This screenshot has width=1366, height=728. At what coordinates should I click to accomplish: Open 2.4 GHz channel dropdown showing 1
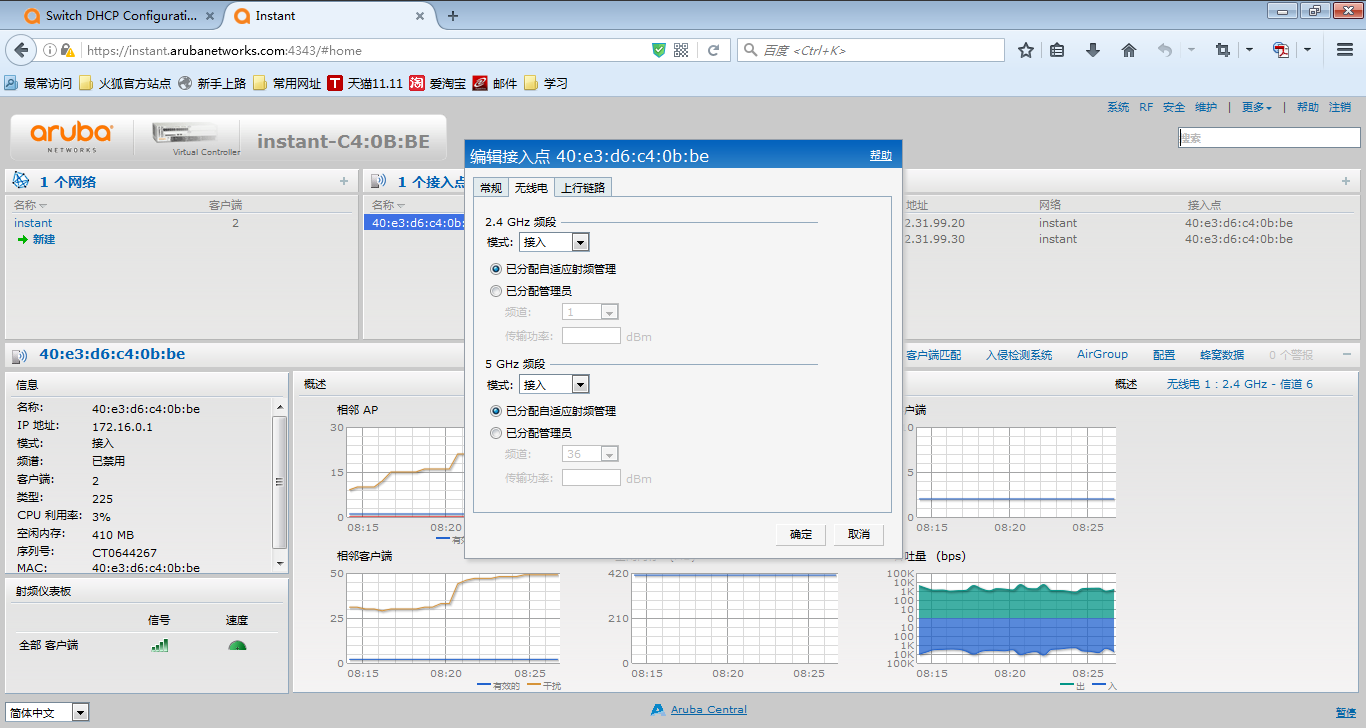pyautogui.click(x=590, y=312)
